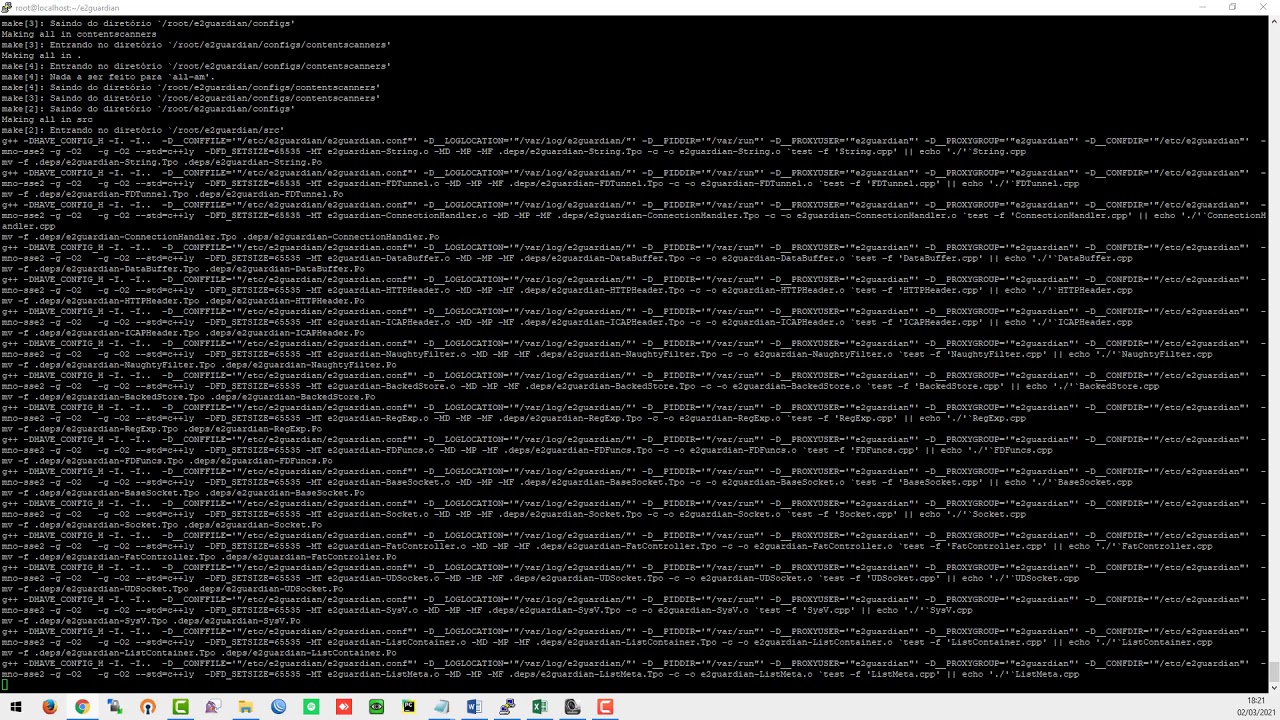Image resolution: width=1280 pixels, height=720 pixels.
Task: Click the window title root@localhost:~/e2guardian
Action: point(67,8)
